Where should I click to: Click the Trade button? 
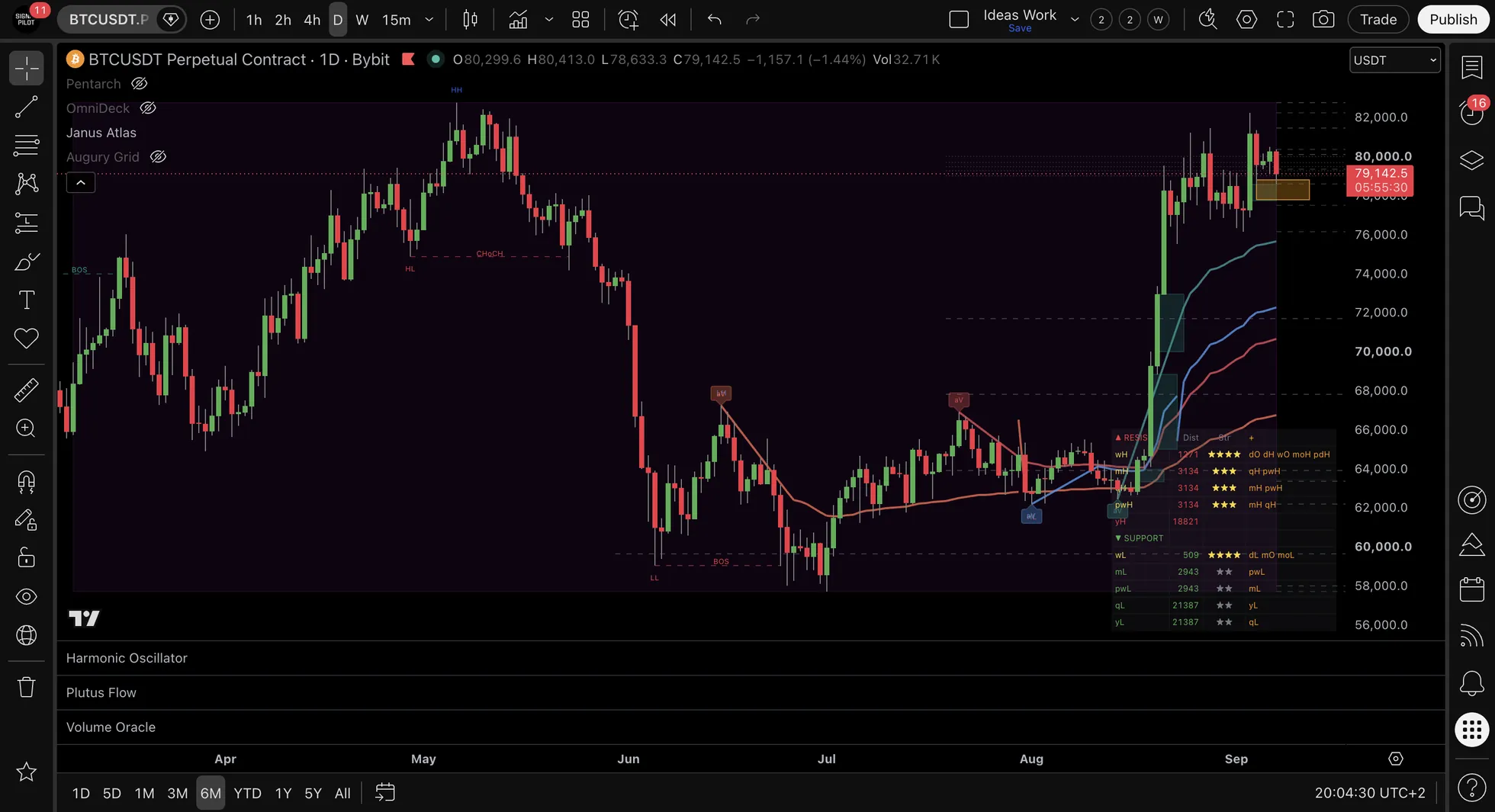[1378, 20]
